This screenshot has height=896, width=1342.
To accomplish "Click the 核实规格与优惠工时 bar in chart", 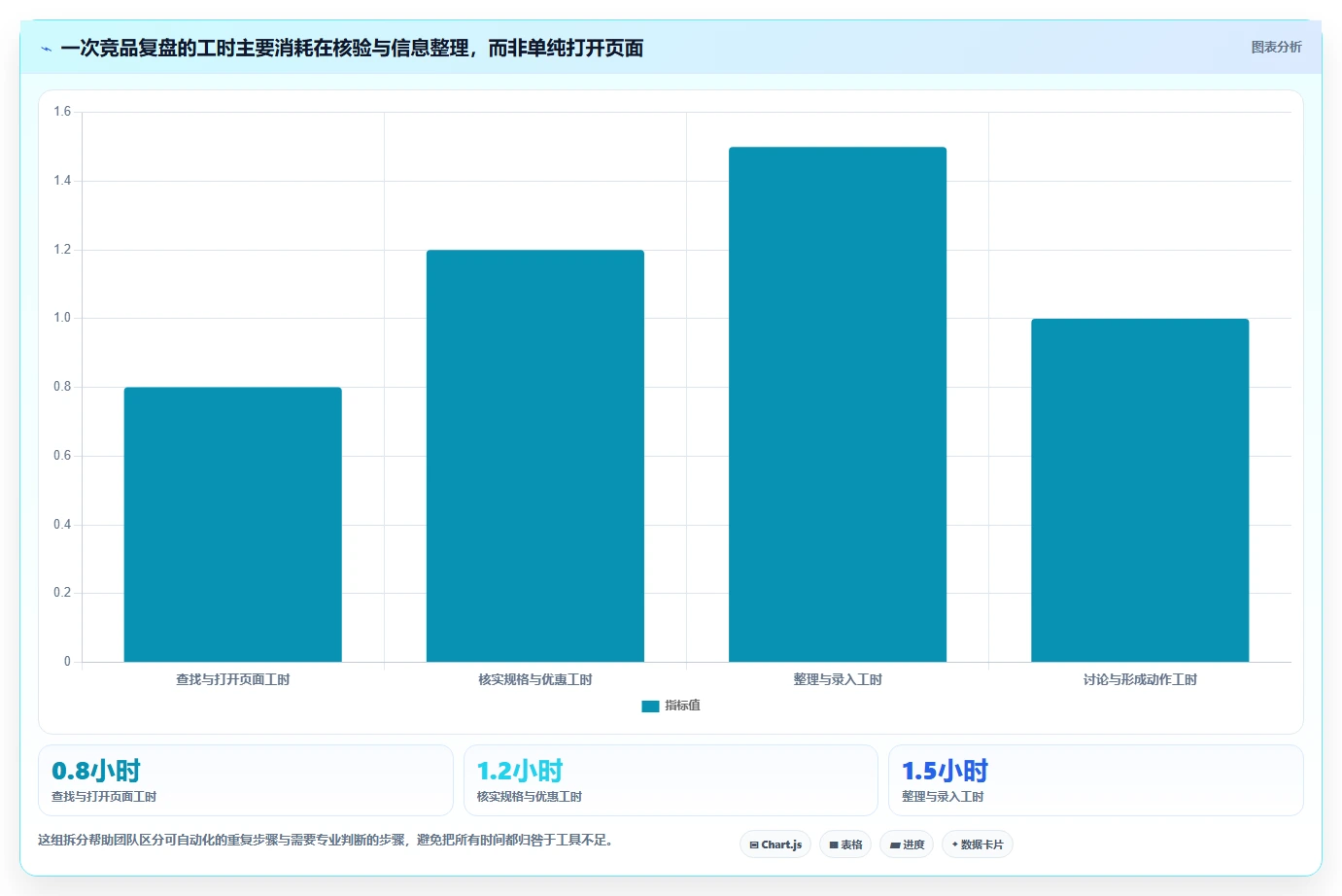I will coord(534,456).
